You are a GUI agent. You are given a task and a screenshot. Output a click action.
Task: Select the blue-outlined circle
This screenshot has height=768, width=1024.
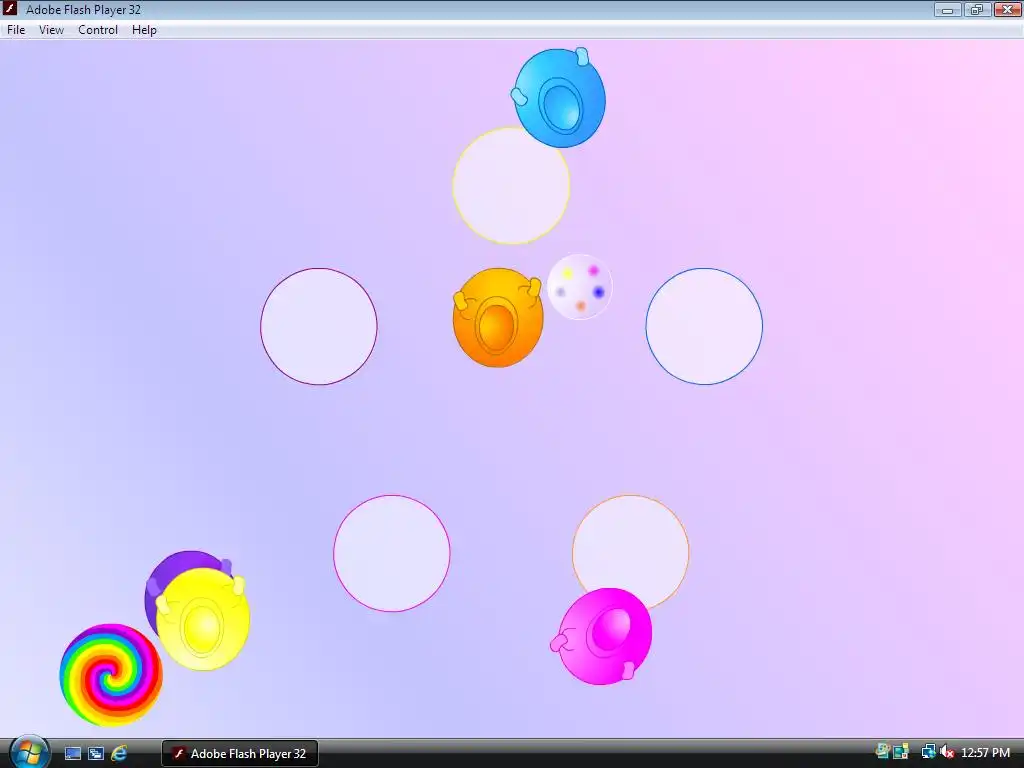(x=704, y=327)
